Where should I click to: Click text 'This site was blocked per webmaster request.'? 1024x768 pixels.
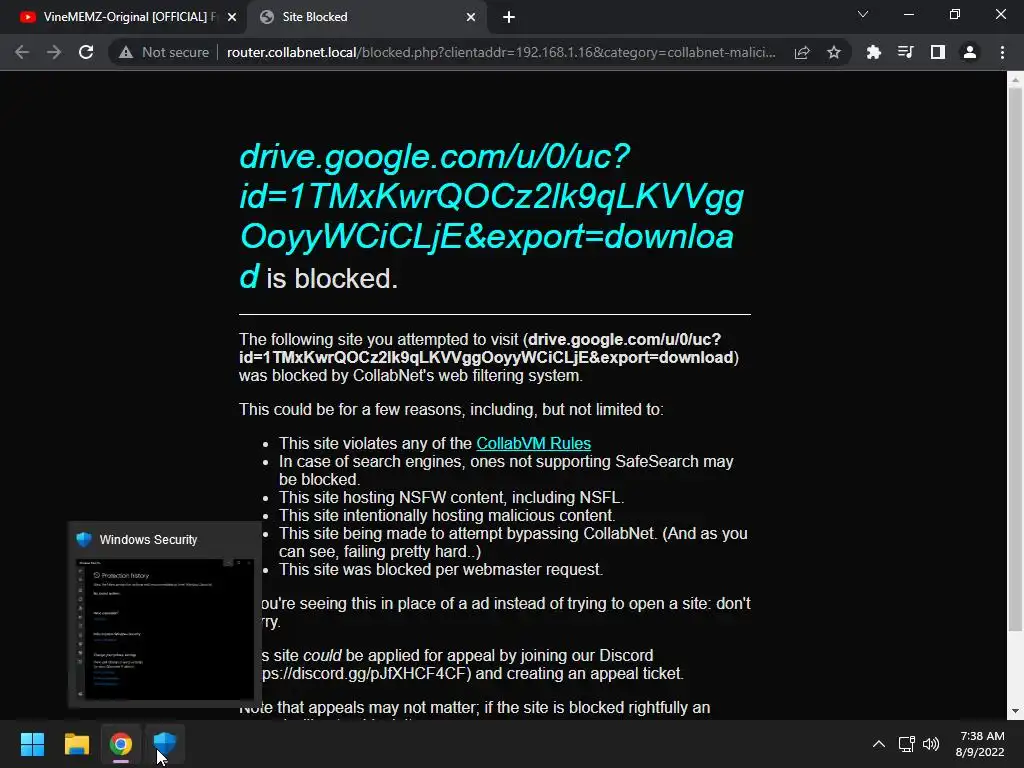pyautogui.click(x=441, y=569)
